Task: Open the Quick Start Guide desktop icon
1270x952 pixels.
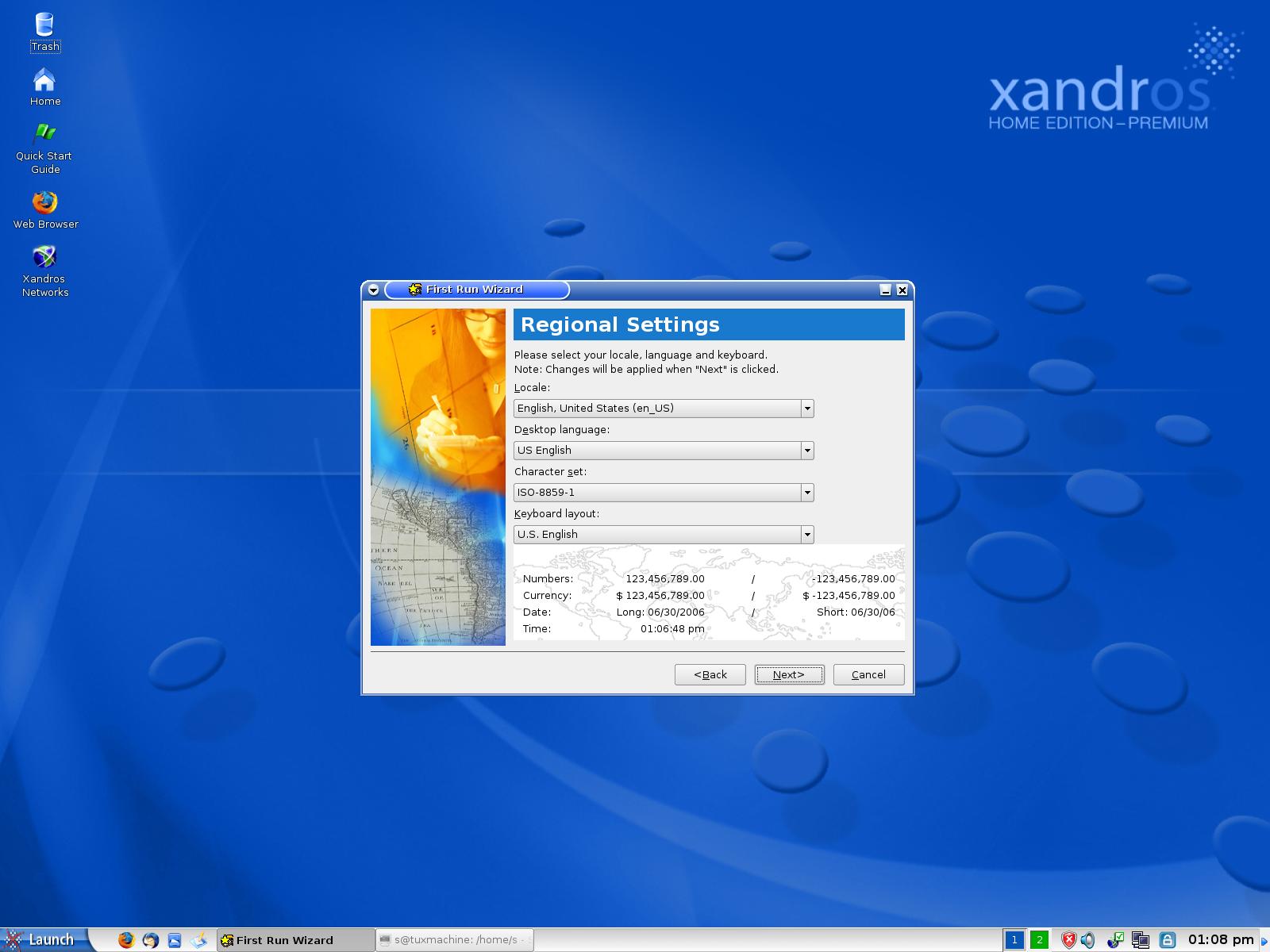Action: tap(45, 148)
